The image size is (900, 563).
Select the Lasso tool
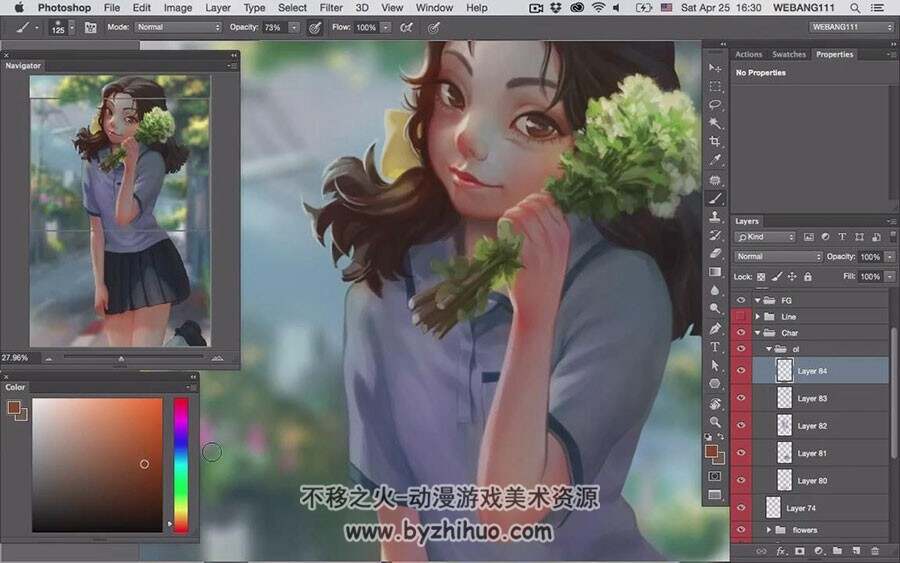coord(715,105)
